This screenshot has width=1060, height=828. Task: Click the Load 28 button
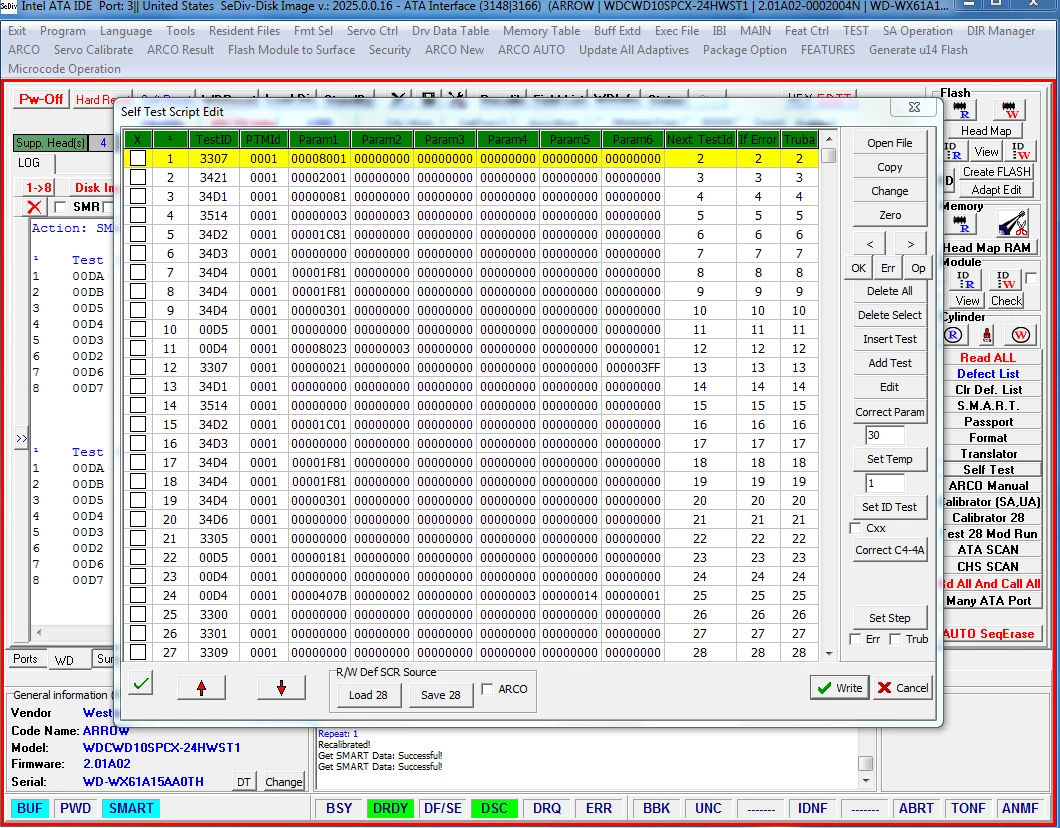[368, 695]
